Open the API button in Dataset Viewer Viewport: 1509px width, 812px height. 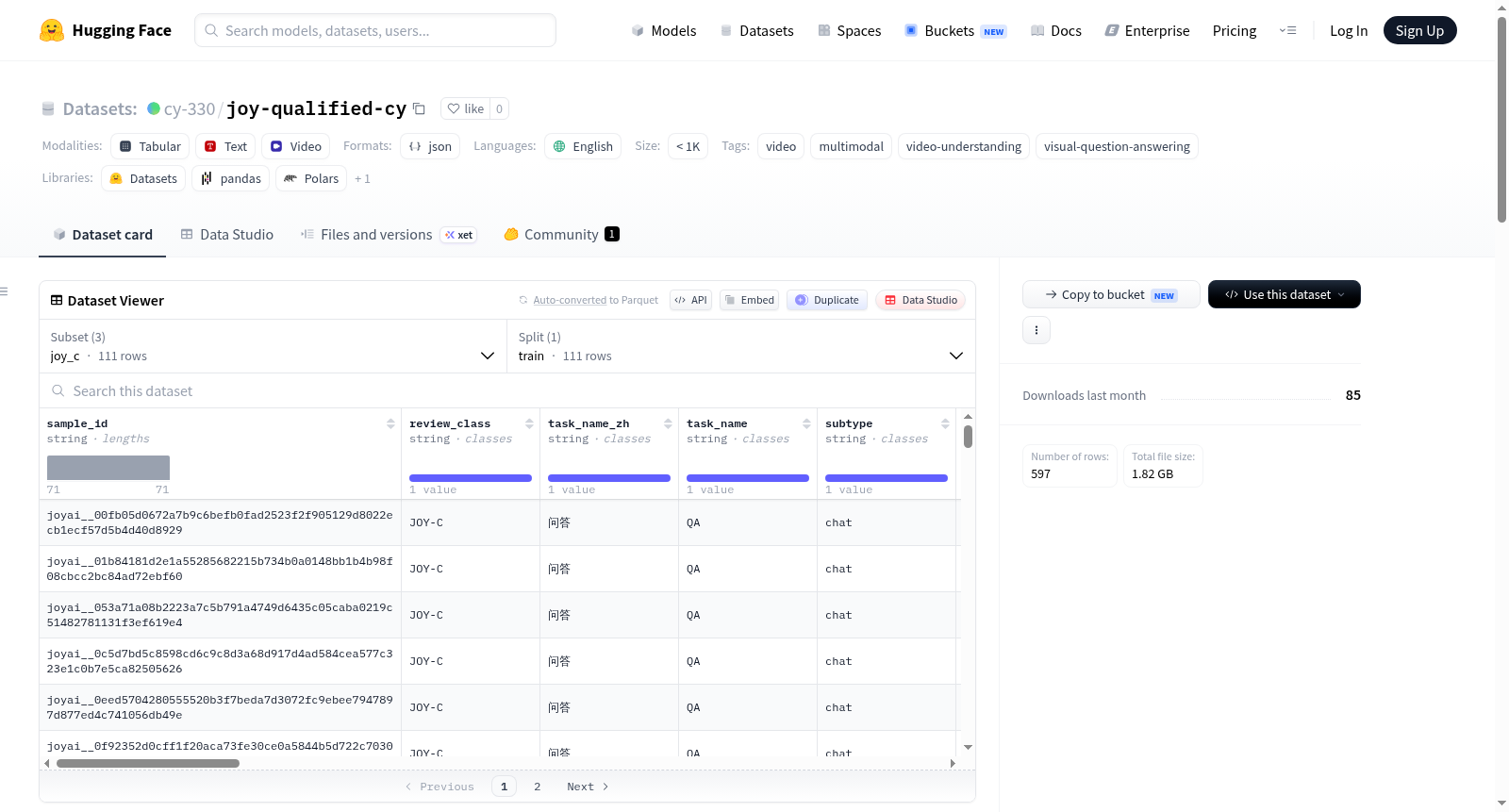tap(690, 300)
